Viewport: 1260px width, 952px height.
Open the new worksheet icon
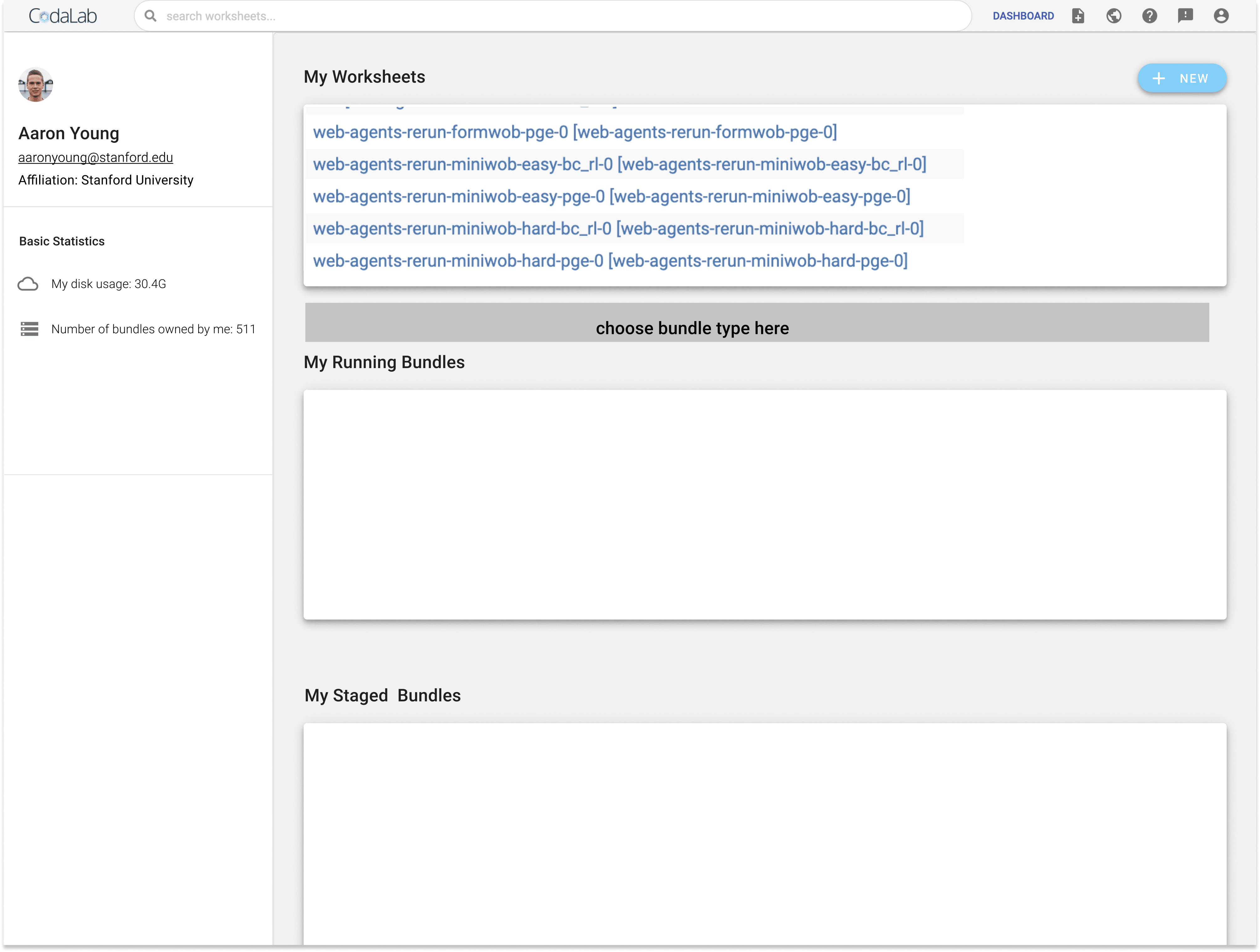(1078, 16)
